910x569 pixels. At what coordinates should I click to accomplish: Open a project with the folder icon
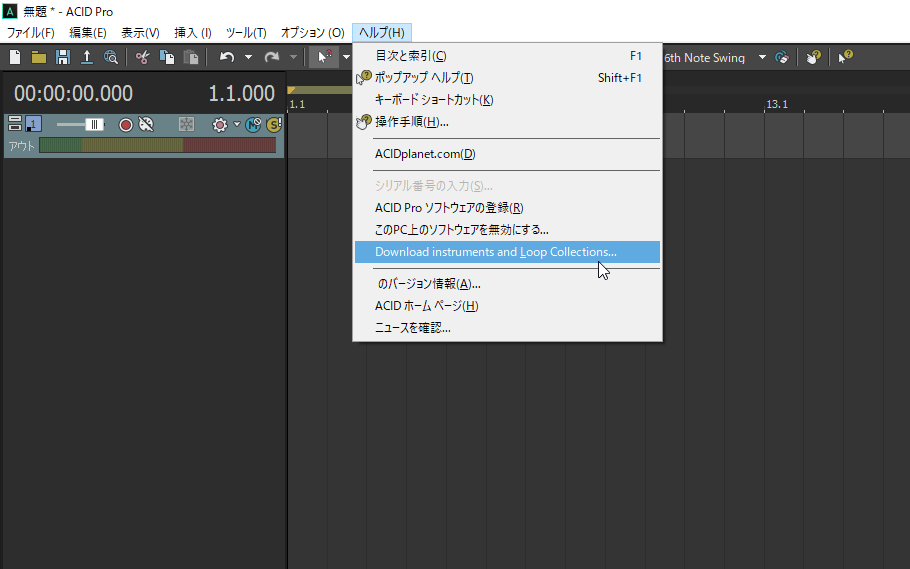[x=39, y=57]
